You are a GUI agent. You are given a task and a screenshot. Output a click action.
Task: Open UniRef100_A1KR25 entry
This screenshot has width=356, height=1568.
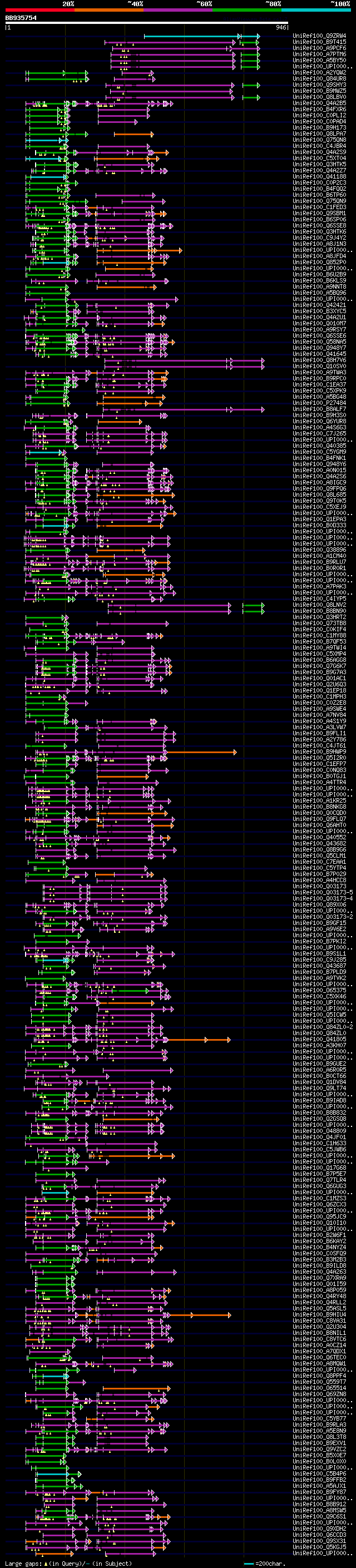pos(319,801)
